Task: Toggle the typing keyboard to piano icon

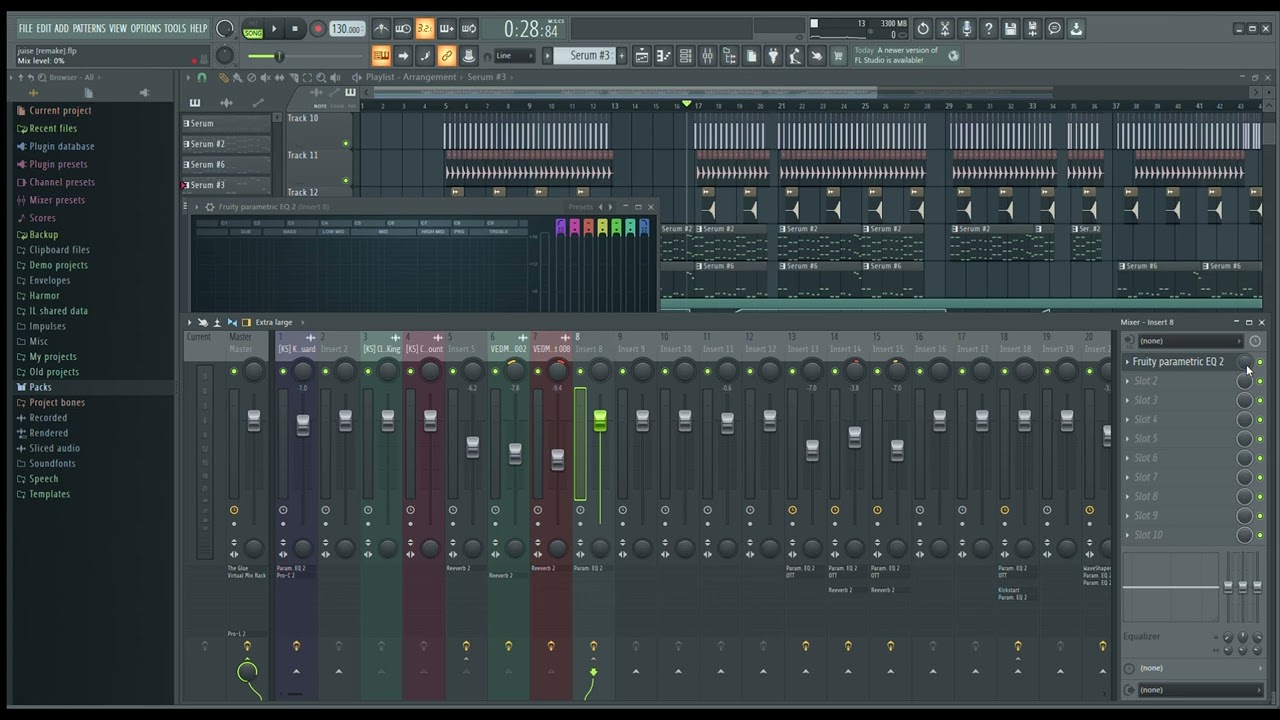Action: (x=381, y=55)
